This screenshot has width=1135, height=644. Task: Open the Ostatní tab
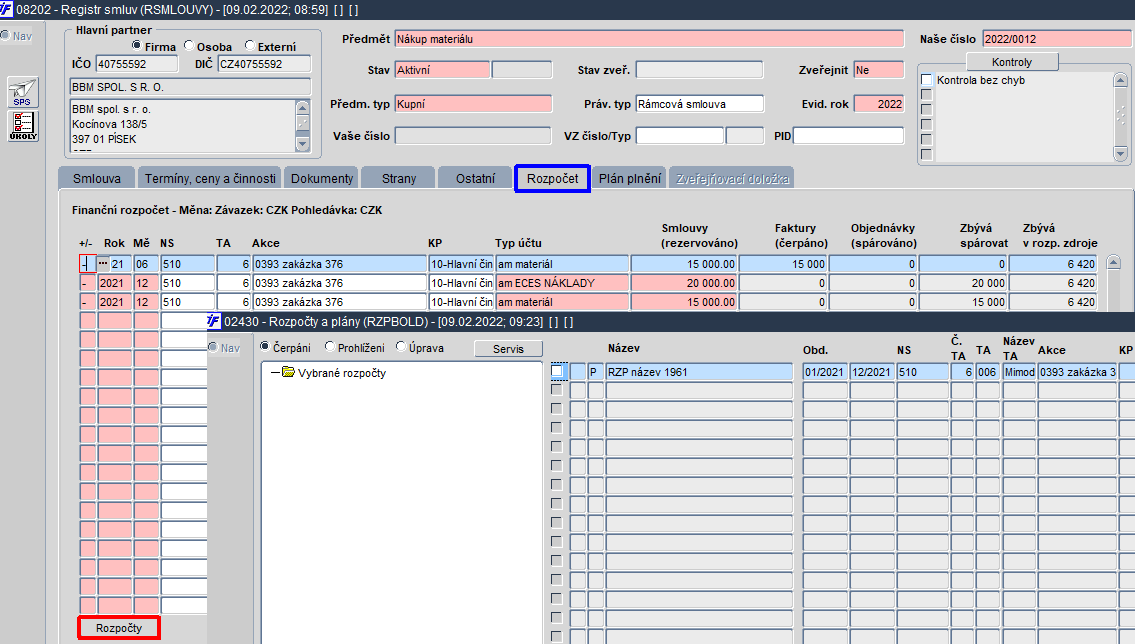(x=476, y=178)
